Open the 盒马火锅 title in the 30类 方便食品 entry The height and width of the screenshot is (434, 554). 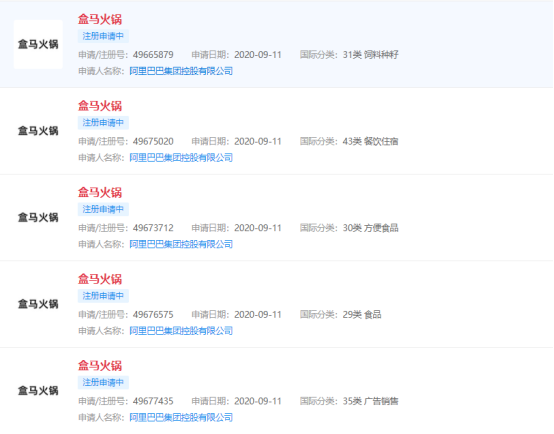pyautogui.click(x=100, y=192)
